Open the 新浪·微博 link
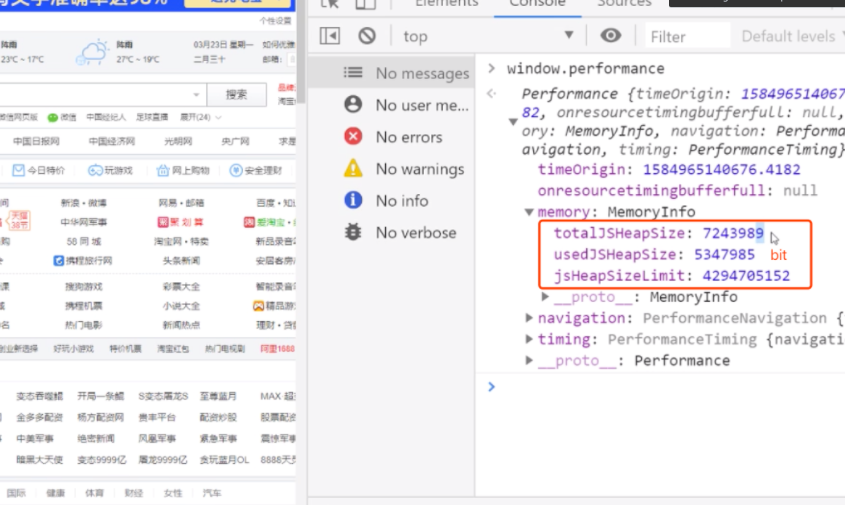This screenshot has width=845, height=505. pos(84,203)
